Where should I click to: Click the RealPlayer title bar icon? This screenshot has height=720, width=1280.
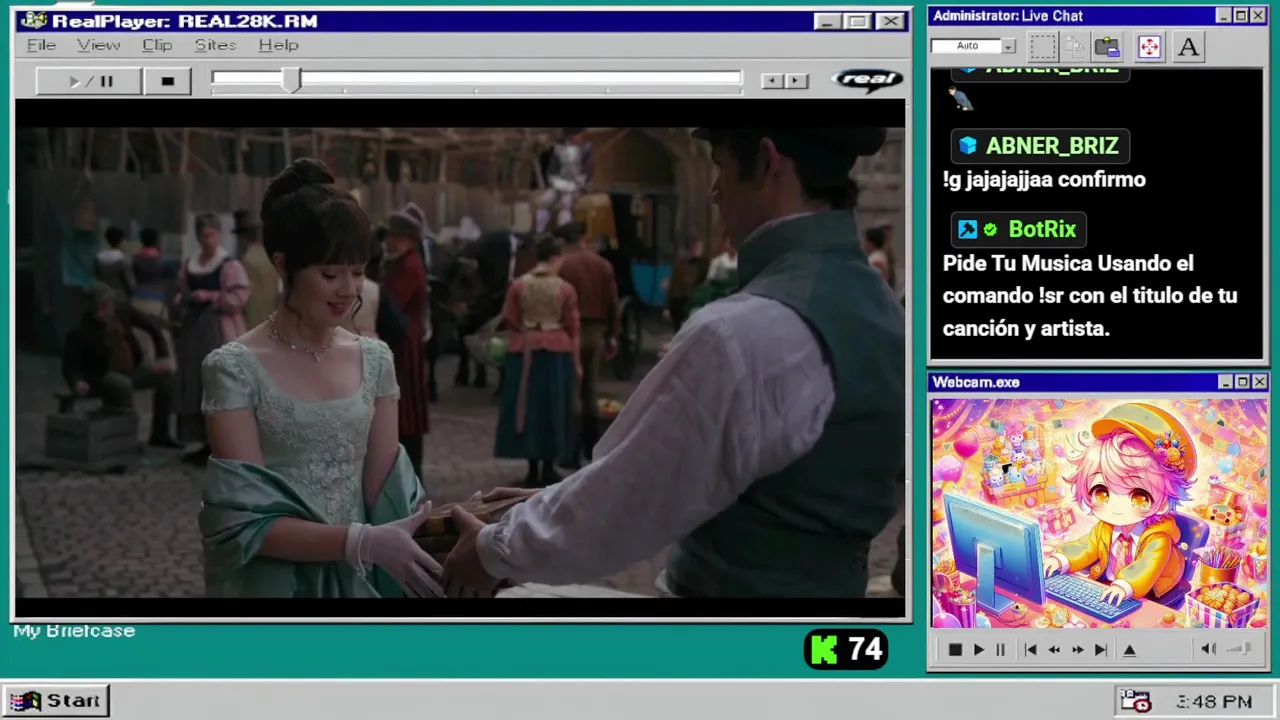33,21
